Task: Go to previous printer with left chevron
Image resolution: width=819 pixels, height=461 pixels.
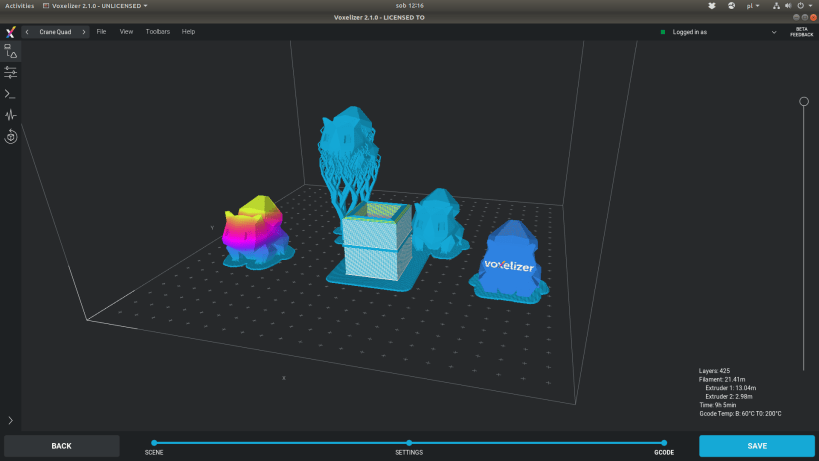Action: [27, 32]
